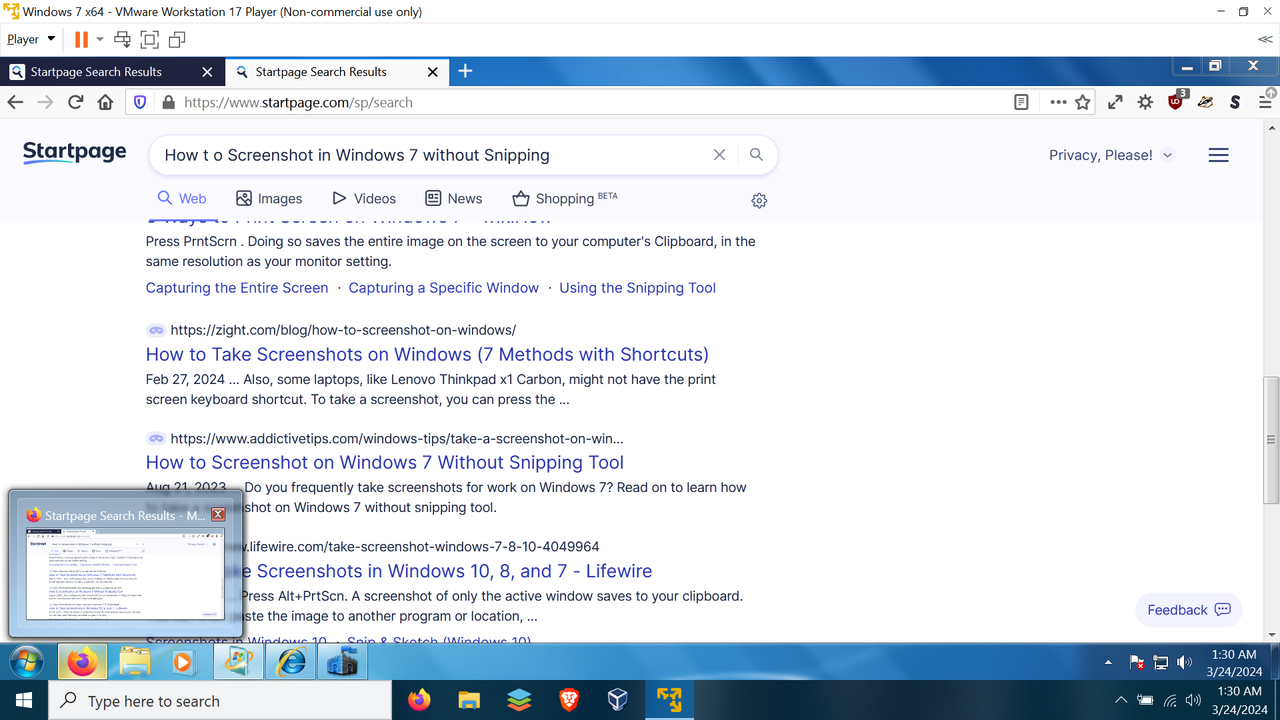Open VirtualBox from the Windows 10 taskbar

617,700
